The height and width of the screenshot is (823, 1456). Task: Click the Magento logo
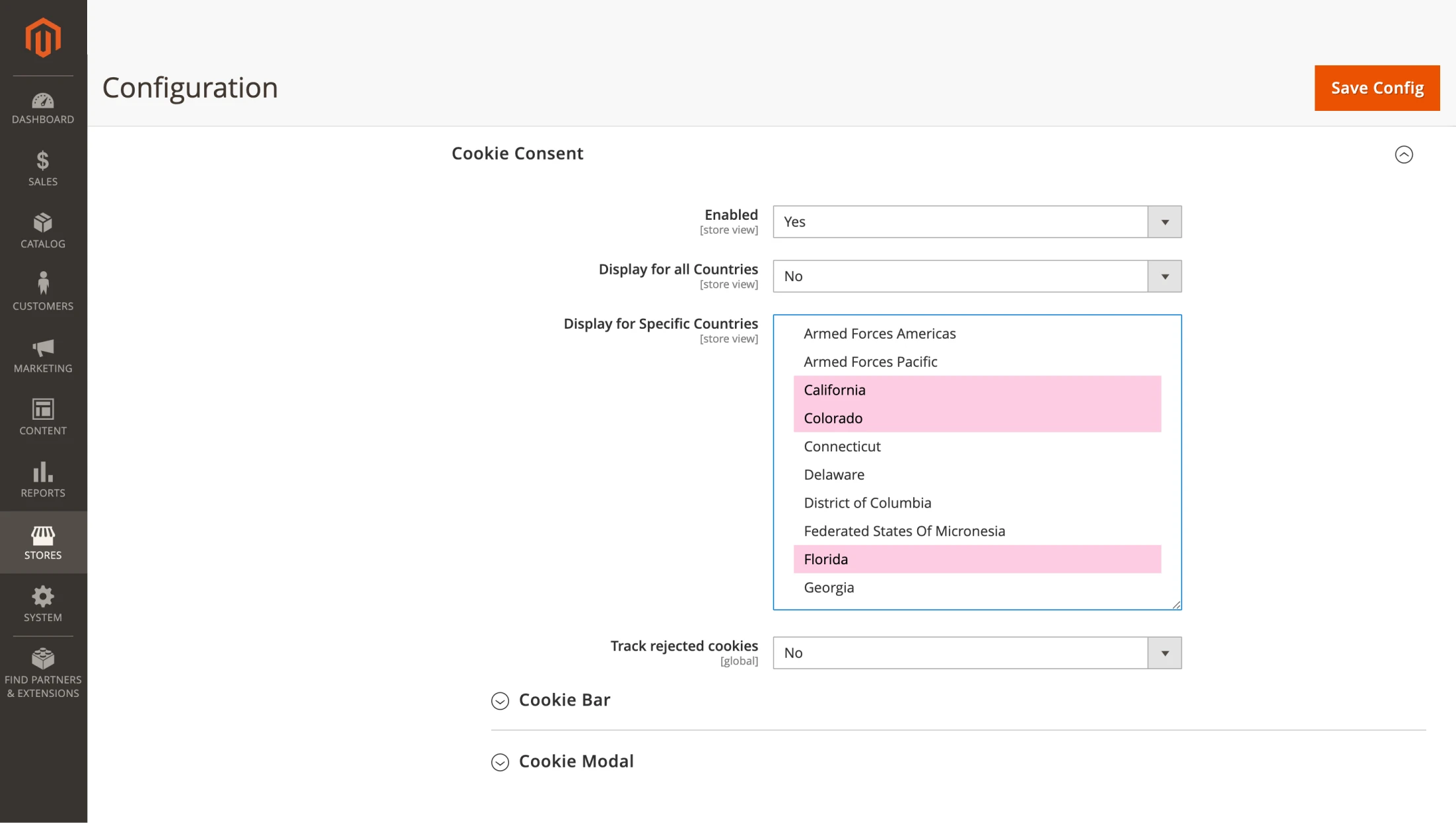click(x=42, y=37)
